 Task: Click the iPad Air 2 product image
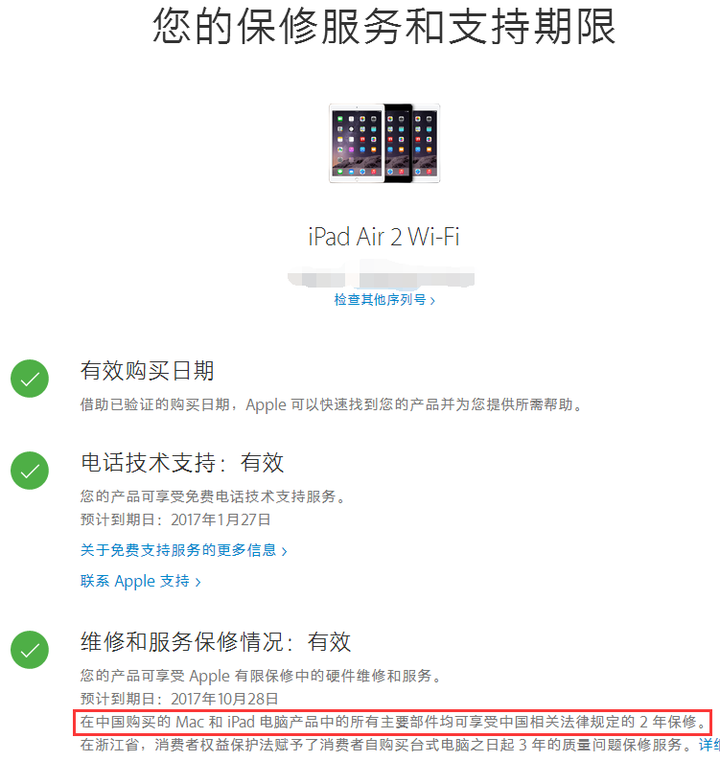click(x=384, y=143)
